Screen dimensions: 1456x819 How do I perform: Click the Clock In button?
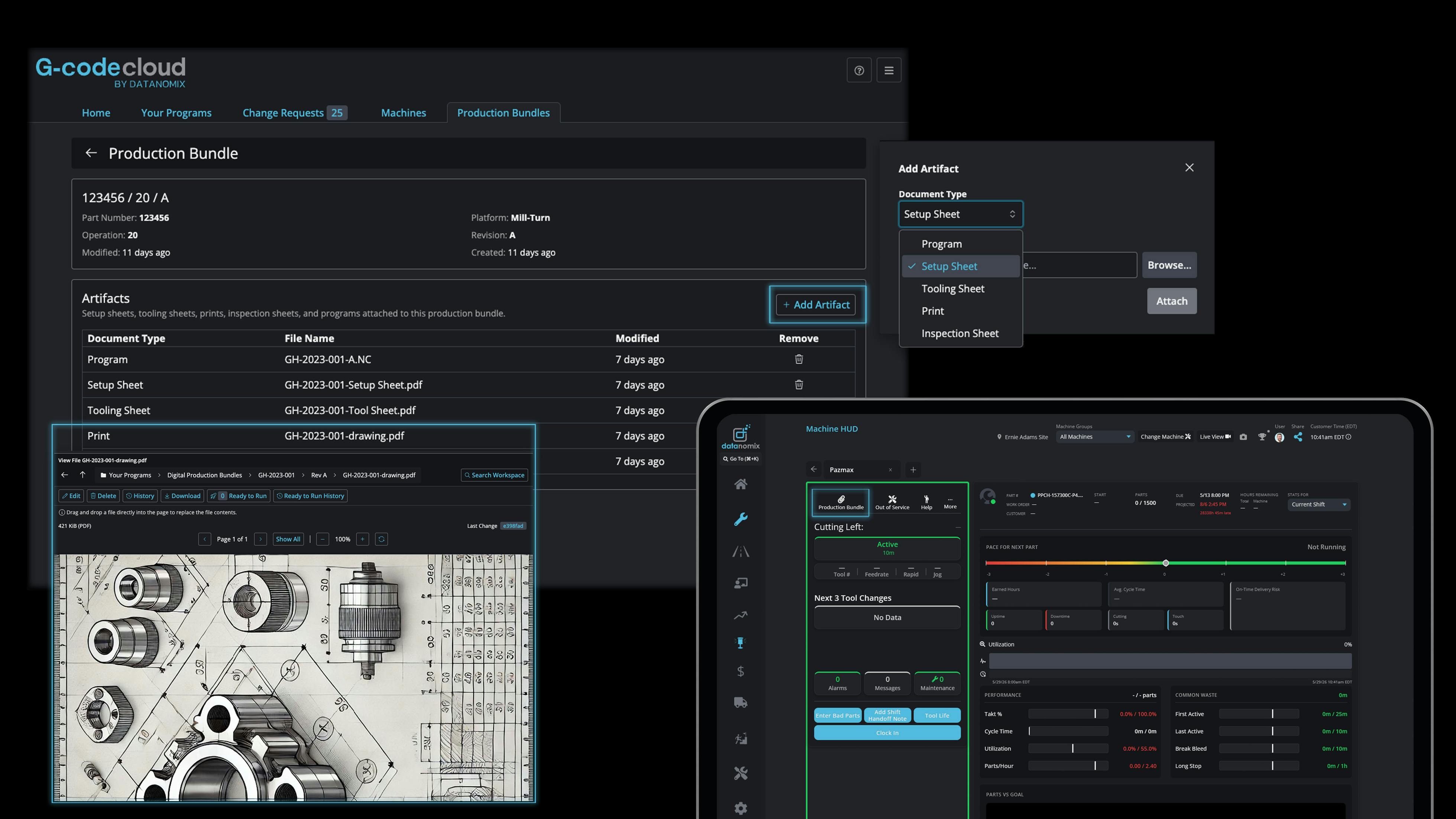[x=887, y=733]
